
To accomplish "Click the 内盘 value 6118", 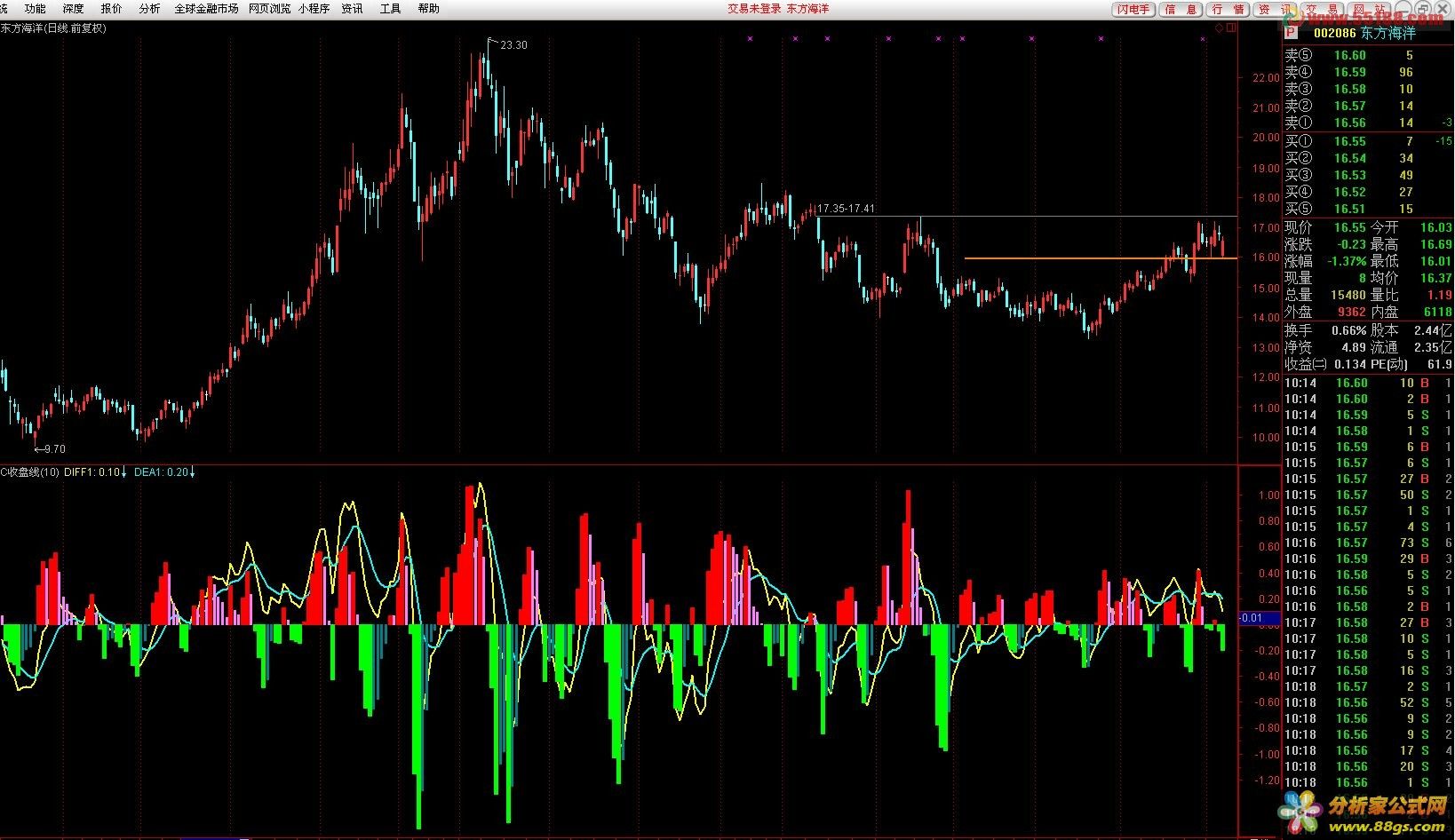I will (x=1438, y=312).
